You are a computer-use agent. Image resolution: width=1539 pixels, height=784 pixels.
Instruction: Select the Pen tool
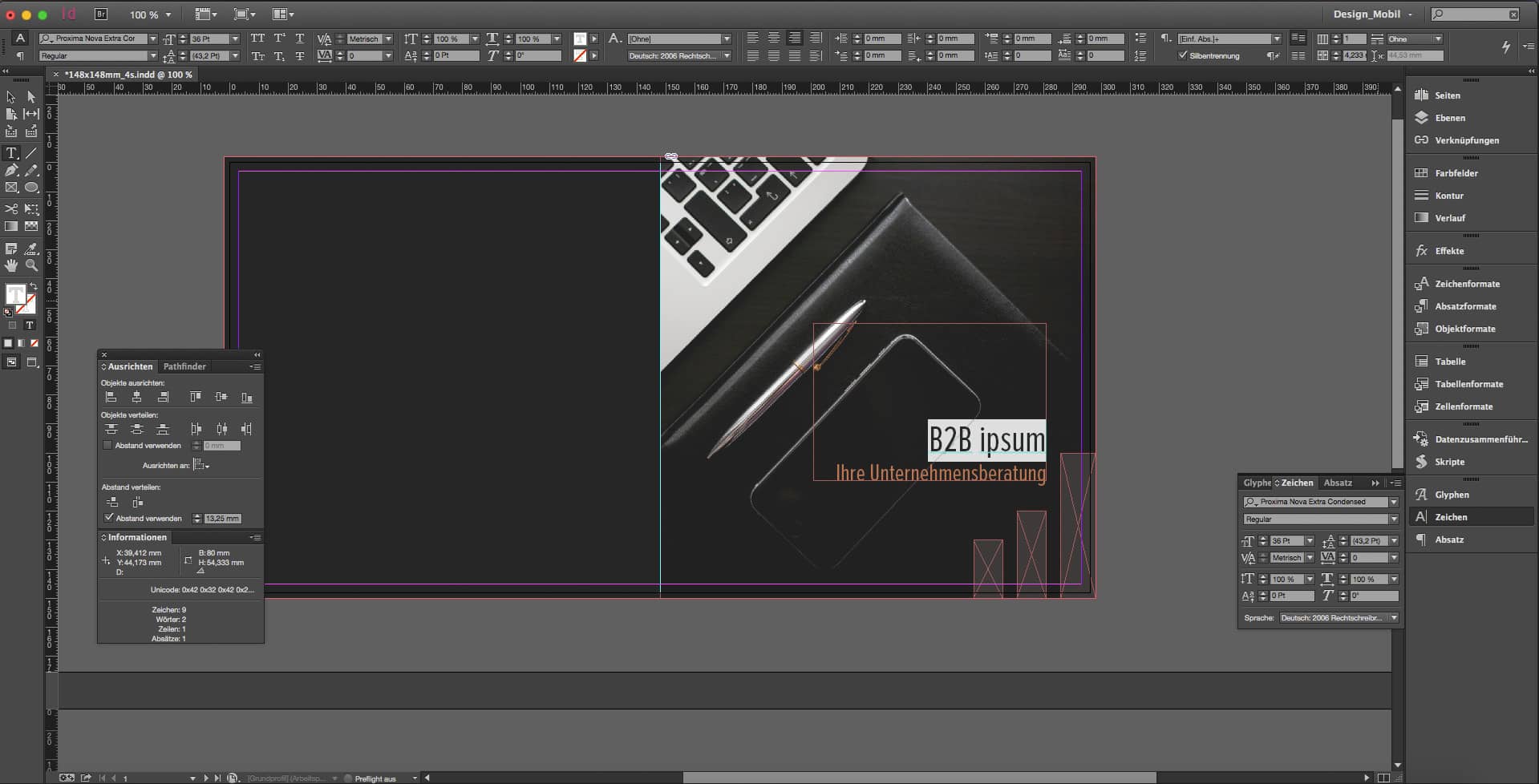[11, 171]
